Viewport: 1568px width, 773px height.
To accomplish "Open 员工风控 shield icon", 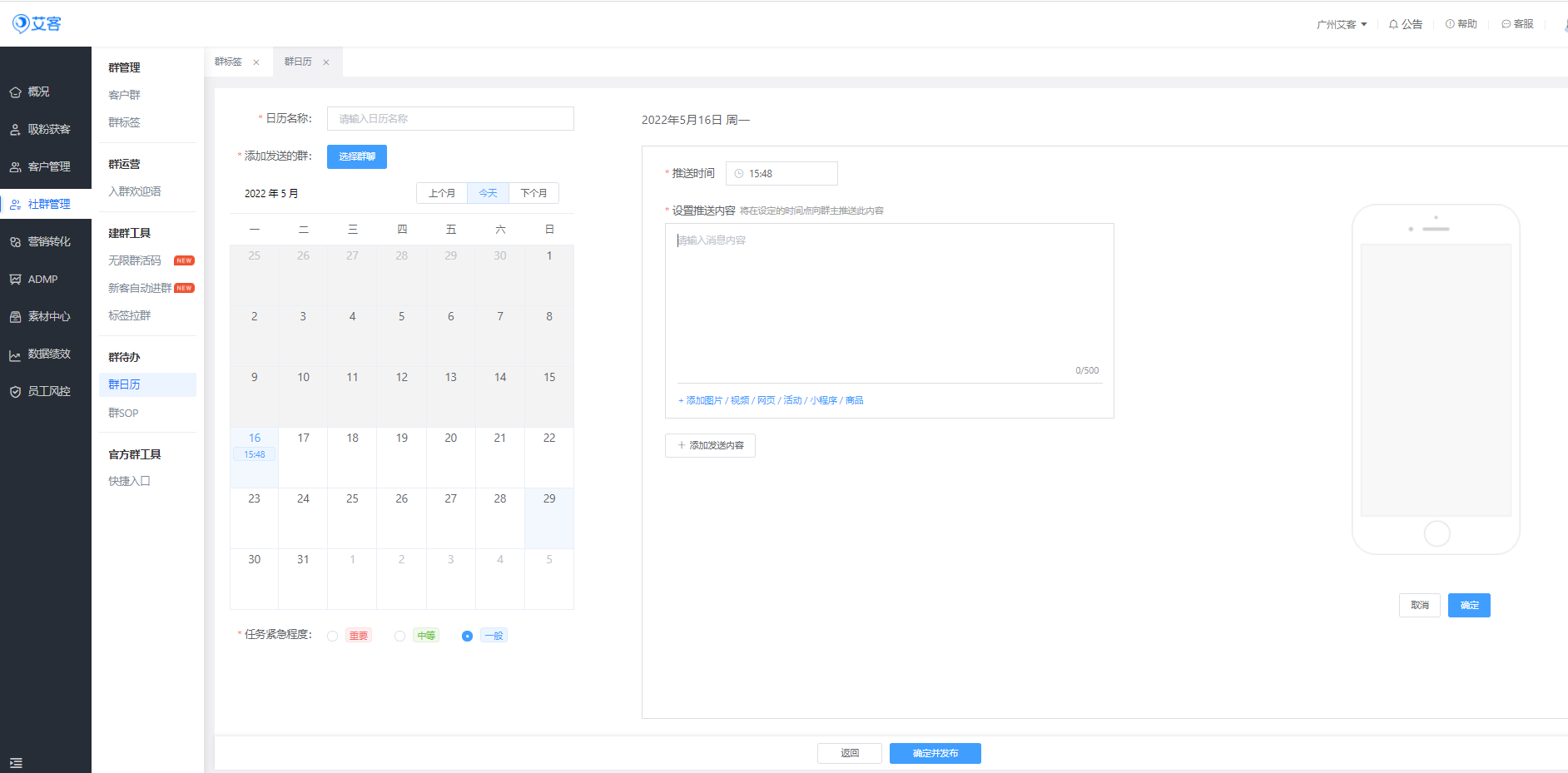I will click(x=15, y=392).
